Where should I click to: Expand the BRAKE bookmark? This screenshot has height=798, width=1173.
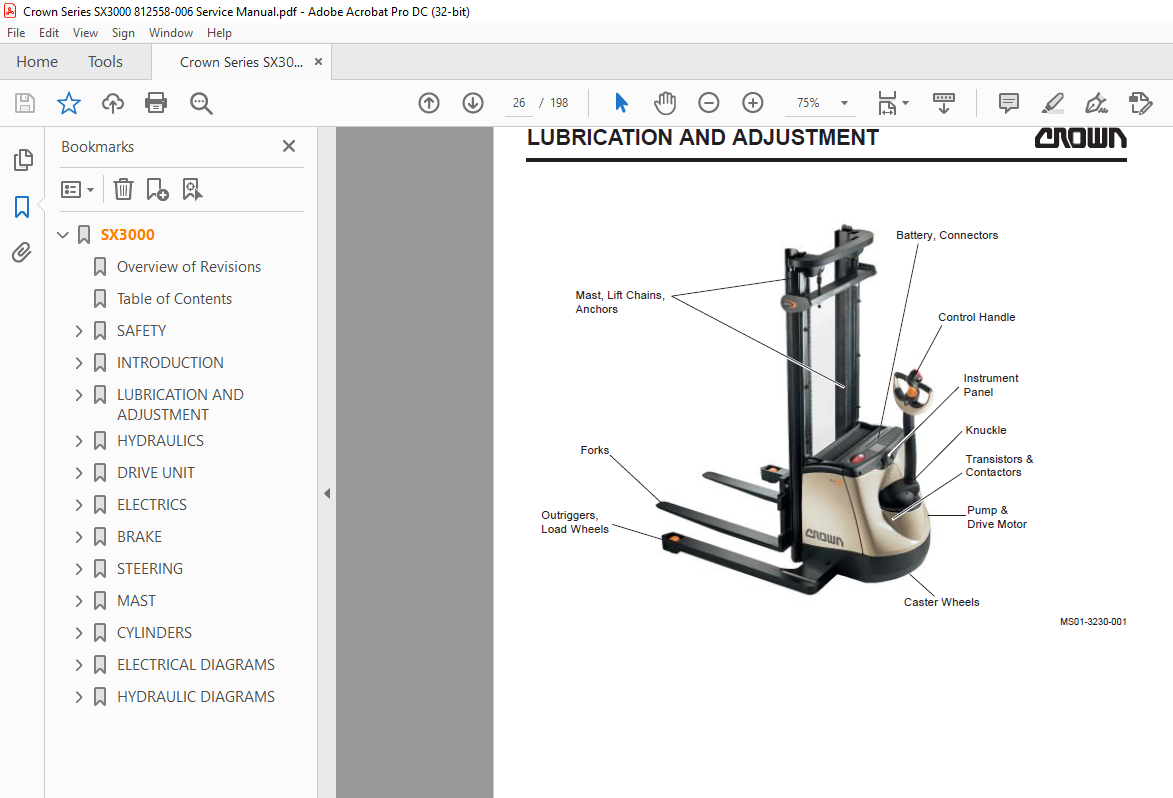click(x=79, y=537)
